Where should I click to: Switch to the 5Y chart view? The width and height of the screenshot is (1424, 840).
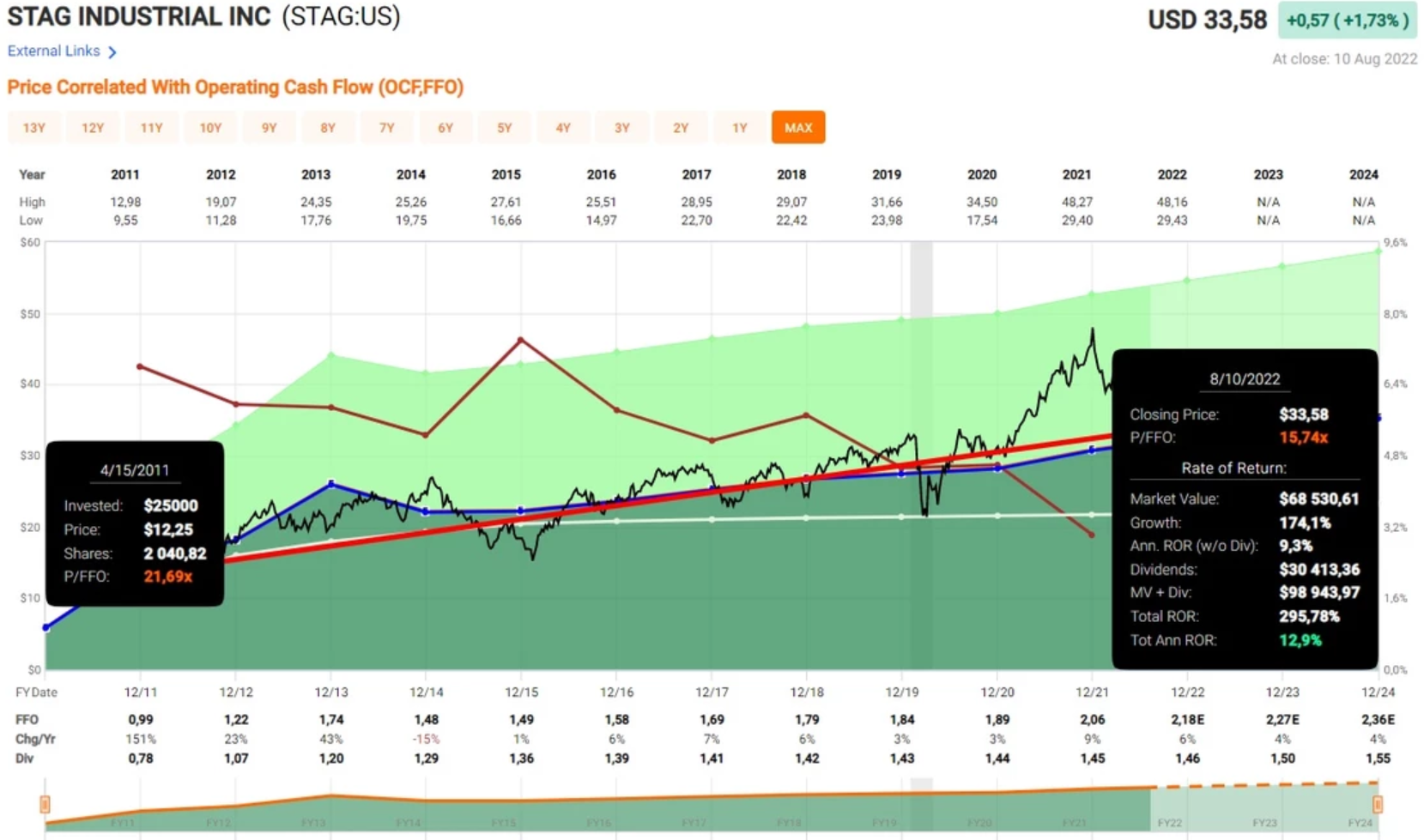pos(505,127)
